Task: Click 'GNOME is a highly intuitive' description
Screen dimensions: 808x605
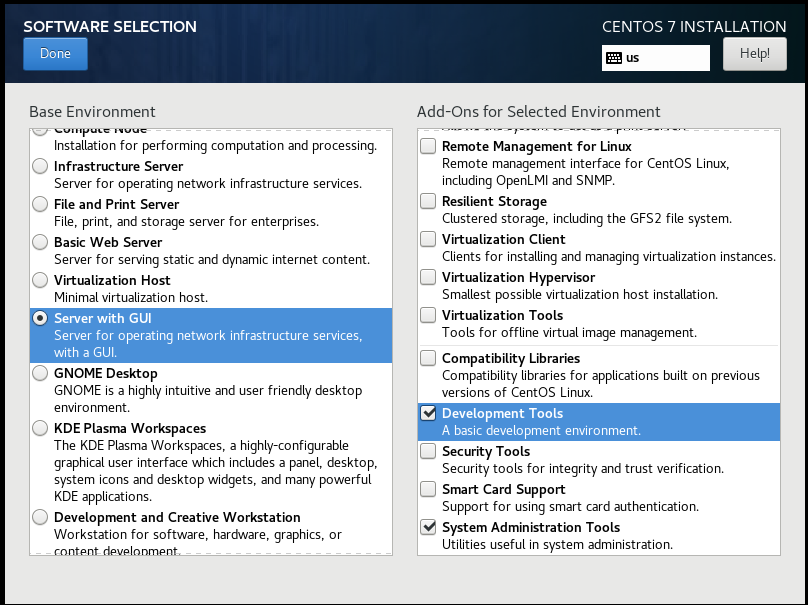Action: click(208, 399)
